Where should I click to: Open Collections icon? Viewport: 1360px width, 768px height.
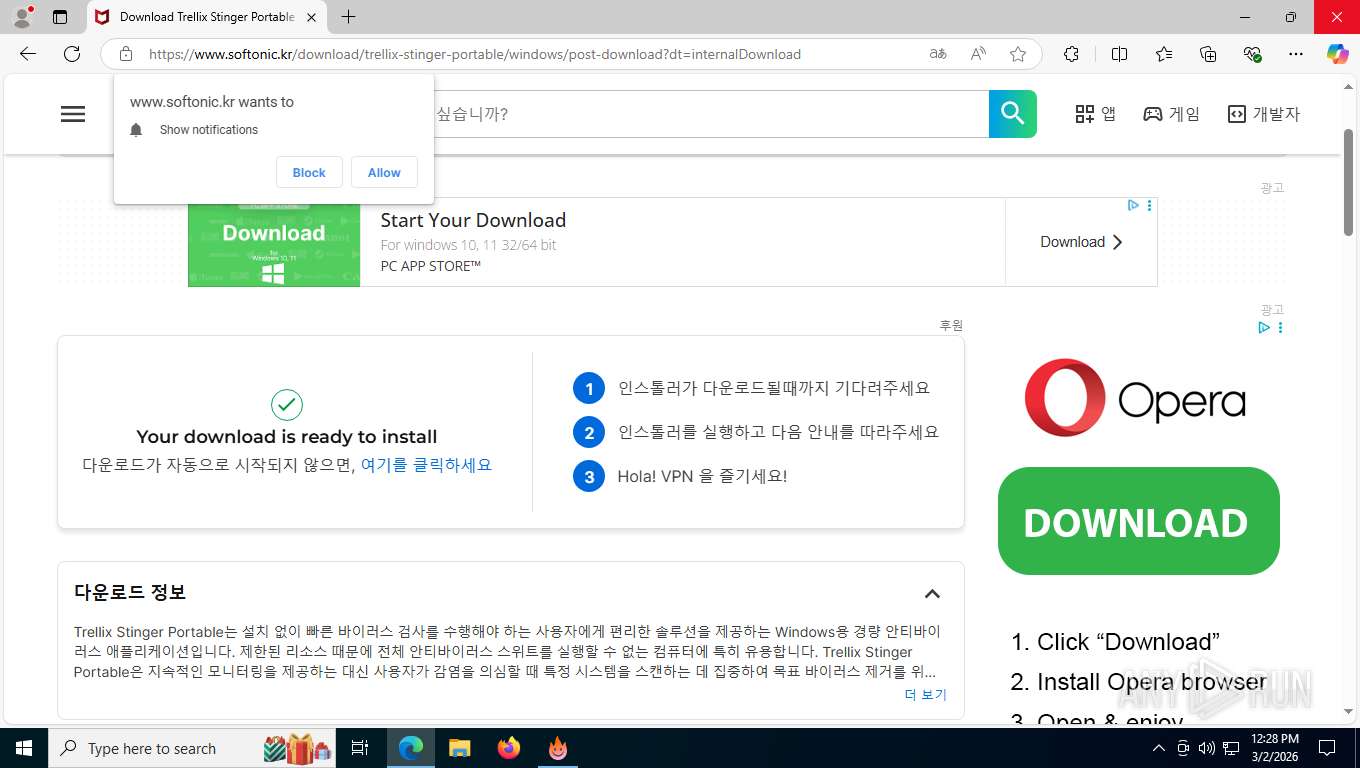[x=1208, y=54]
